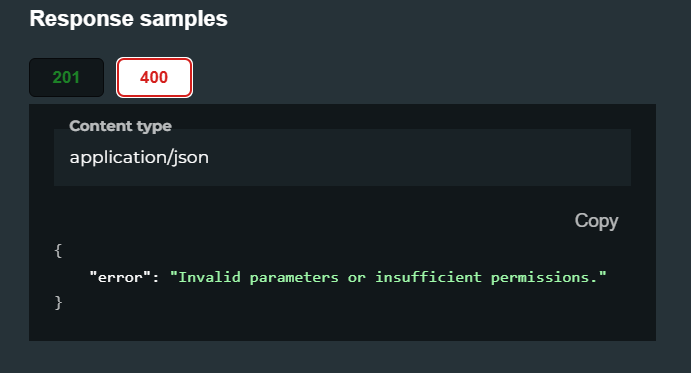This screenshot has height=373, width=691.
Task: Open the application/json content type field
Action: [x=342, y=157]
